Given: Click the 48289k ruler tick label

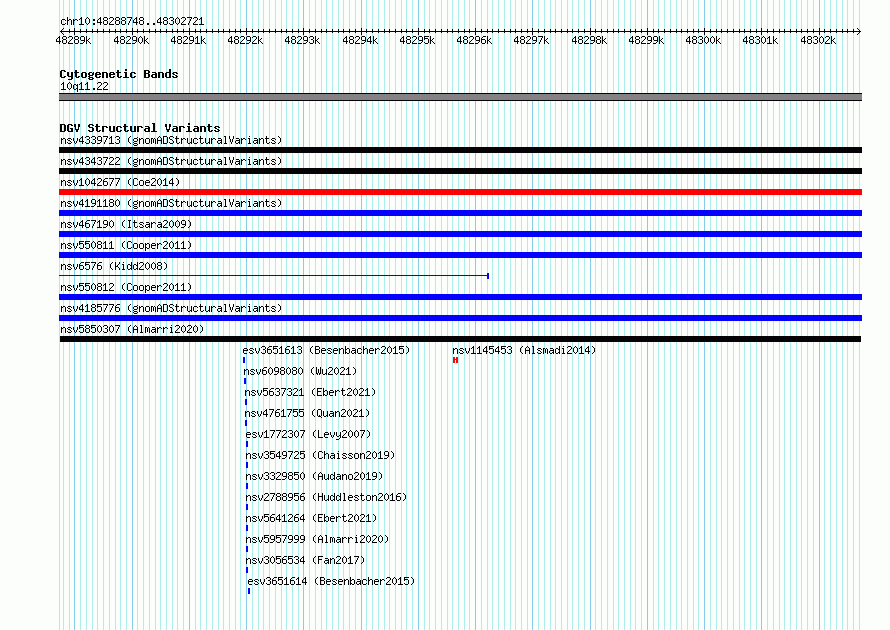Looking at the screenshot, I should pos(73,40).
